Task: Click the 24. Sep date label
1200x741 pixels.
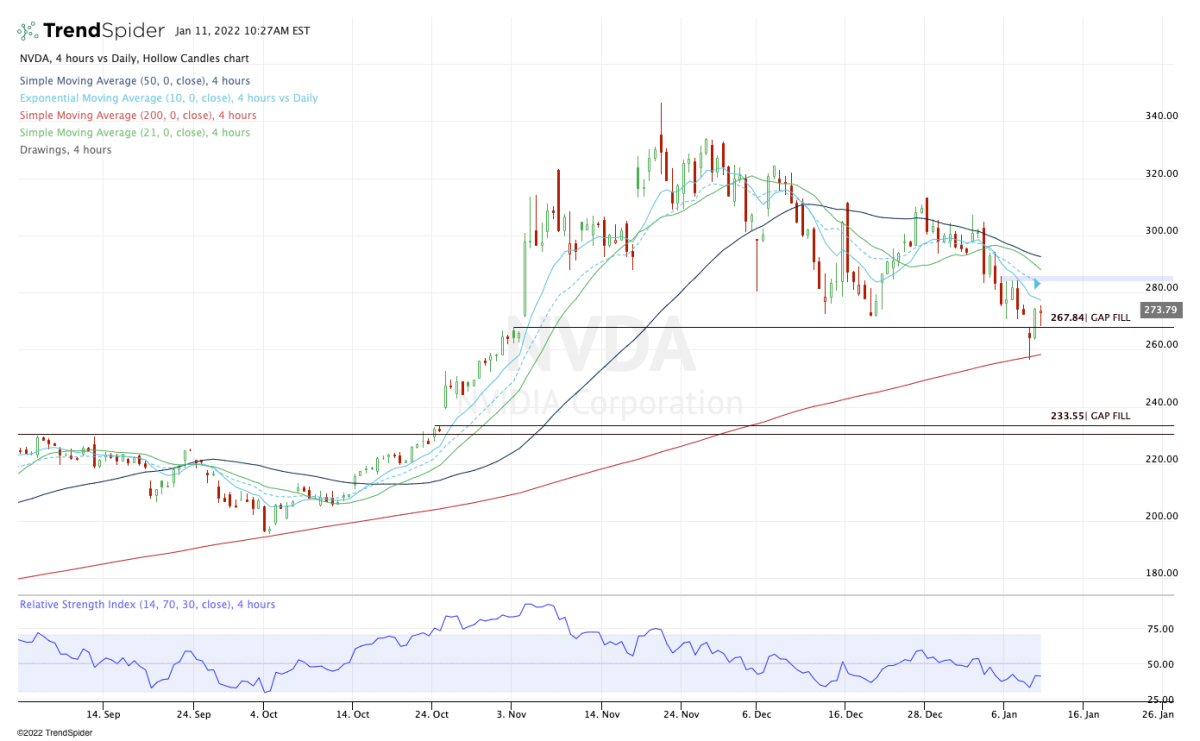Action: click(194, 715)
